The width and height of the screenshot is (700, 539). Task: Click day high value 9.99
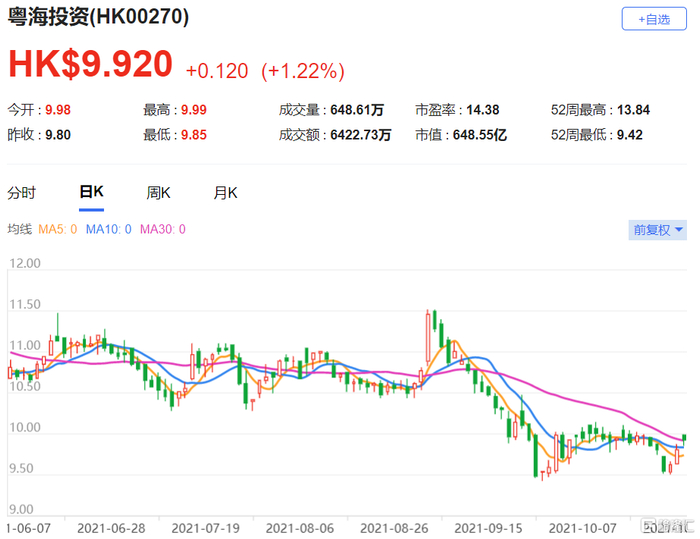194,110
